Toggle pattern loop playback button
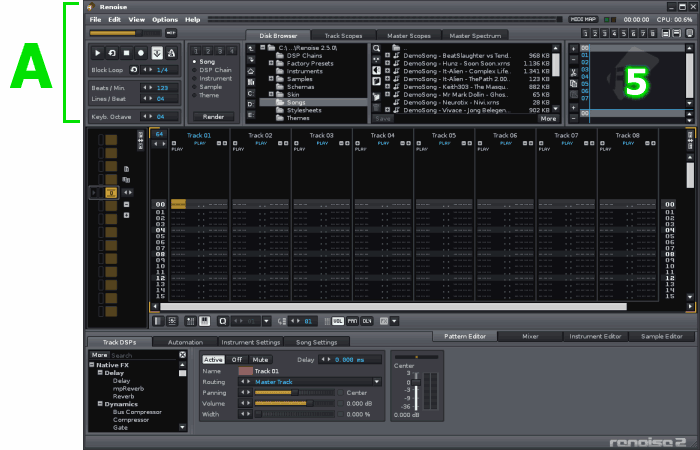Viewport: 700px width, 450px height. 112,53
